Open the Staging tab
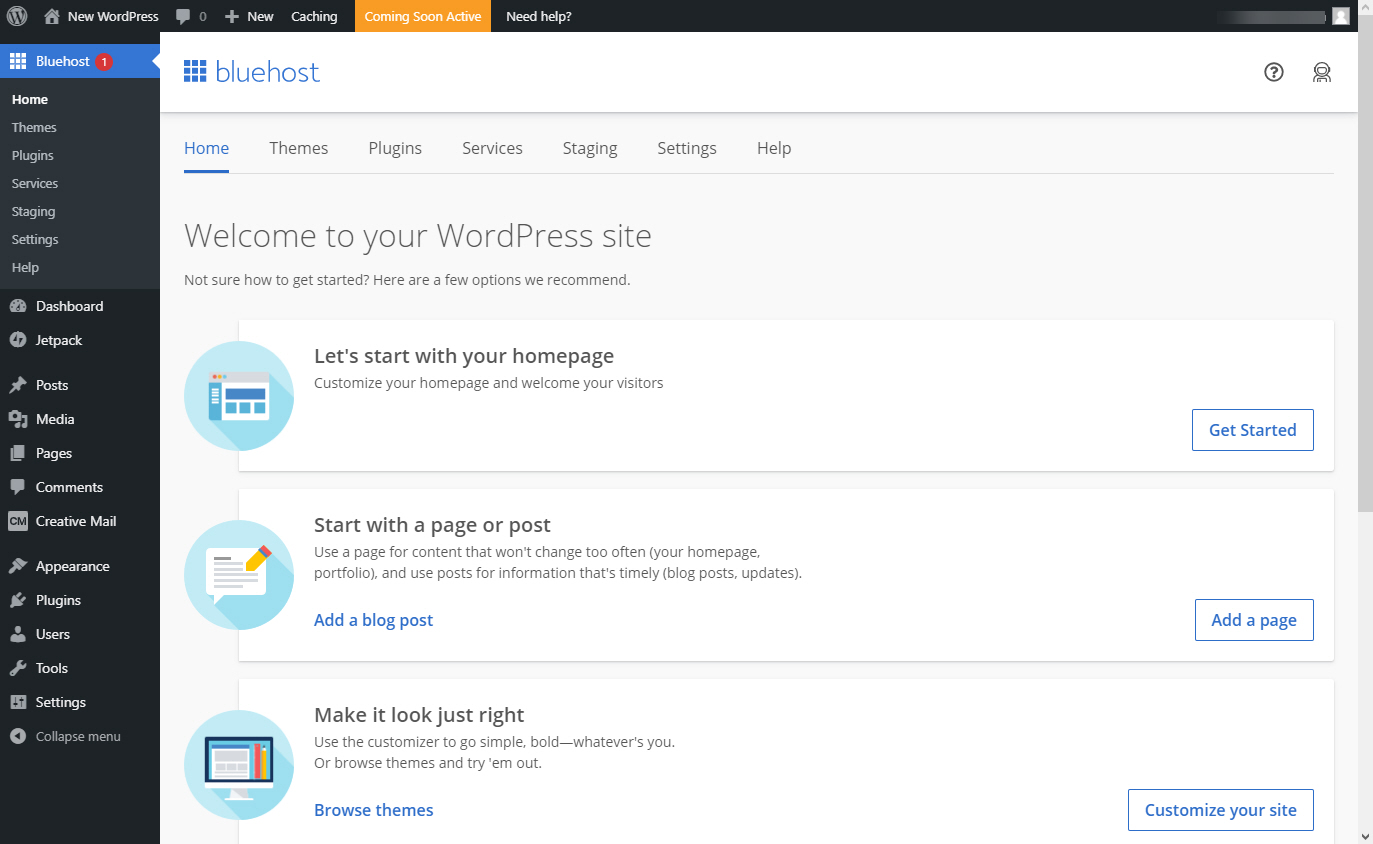The image size is (1373, 844). tap(590, 148)
